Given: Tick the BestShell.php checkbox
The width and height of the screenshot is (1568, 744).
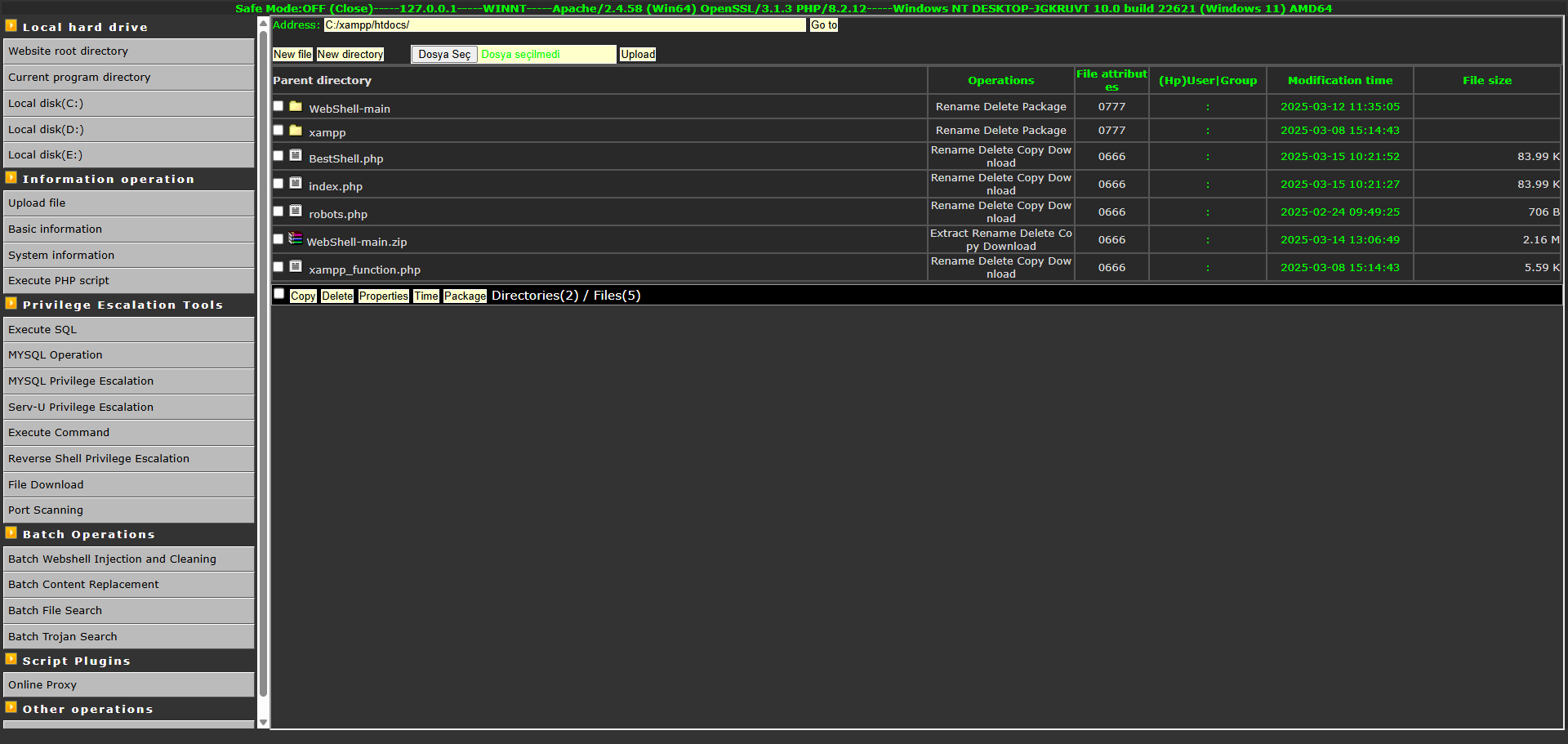Looking at the screenshot, I should pyautogui.click(x=278, y=155).
